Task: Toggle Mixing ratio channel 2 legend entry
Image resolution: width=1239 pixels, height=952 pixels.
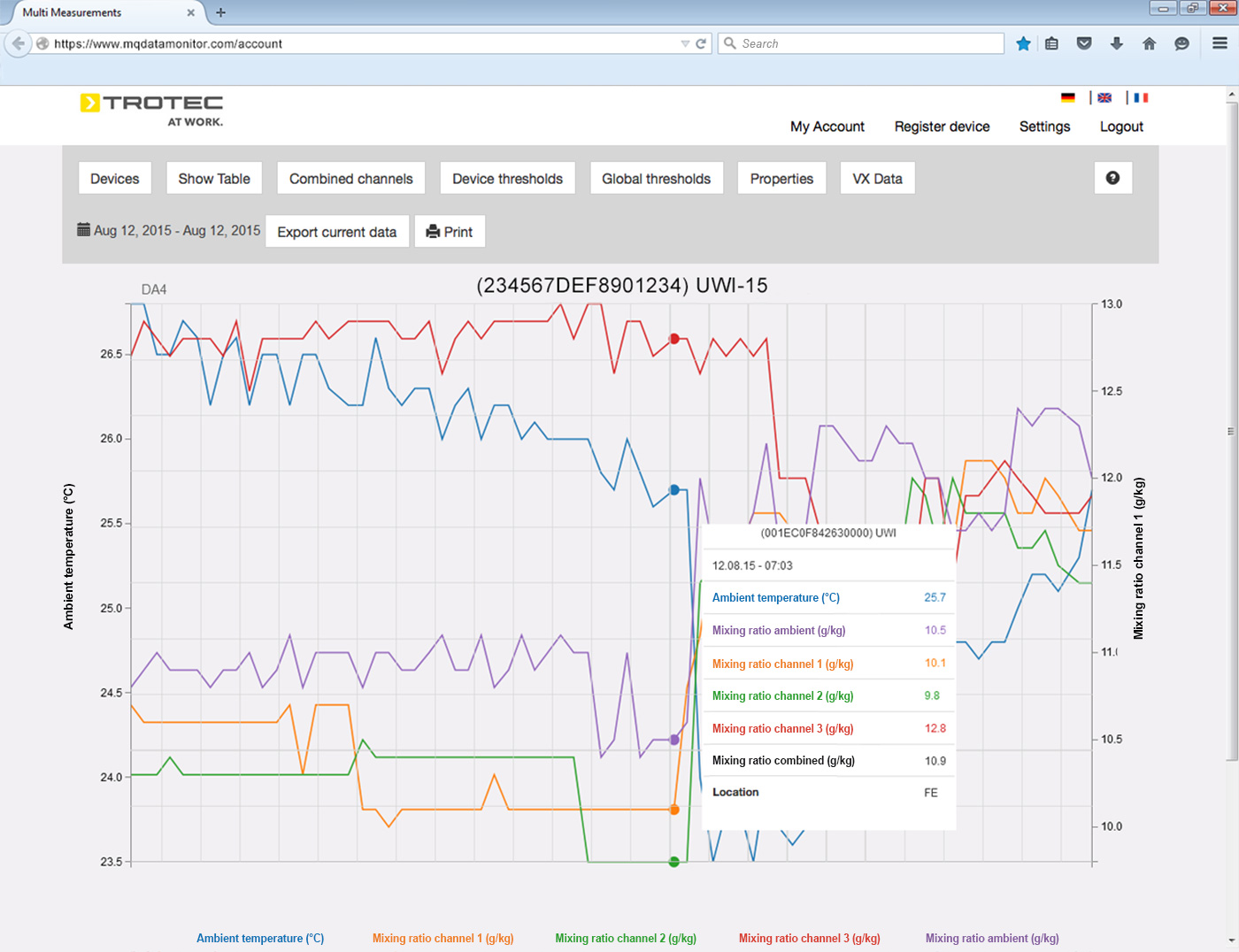Action: [626, 938]
